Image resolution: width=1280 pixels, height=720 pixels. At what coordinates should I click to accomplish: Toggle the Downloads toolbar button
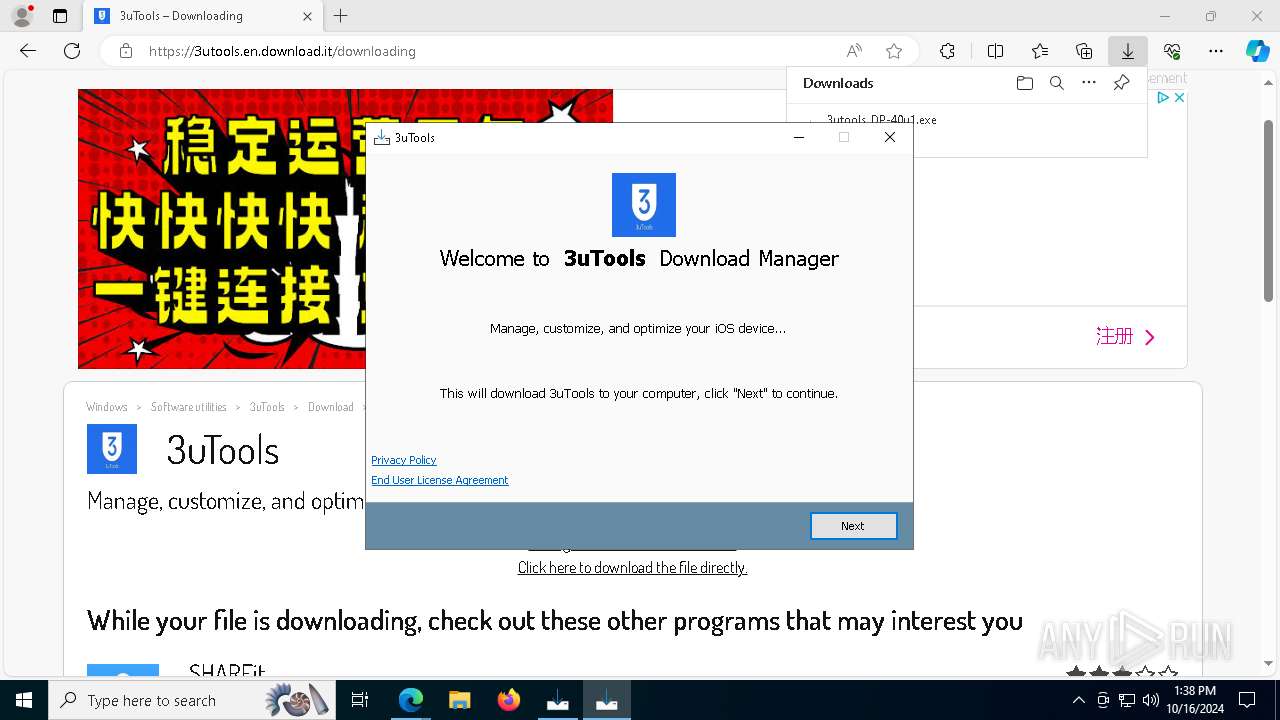[x=1128, y=51]
